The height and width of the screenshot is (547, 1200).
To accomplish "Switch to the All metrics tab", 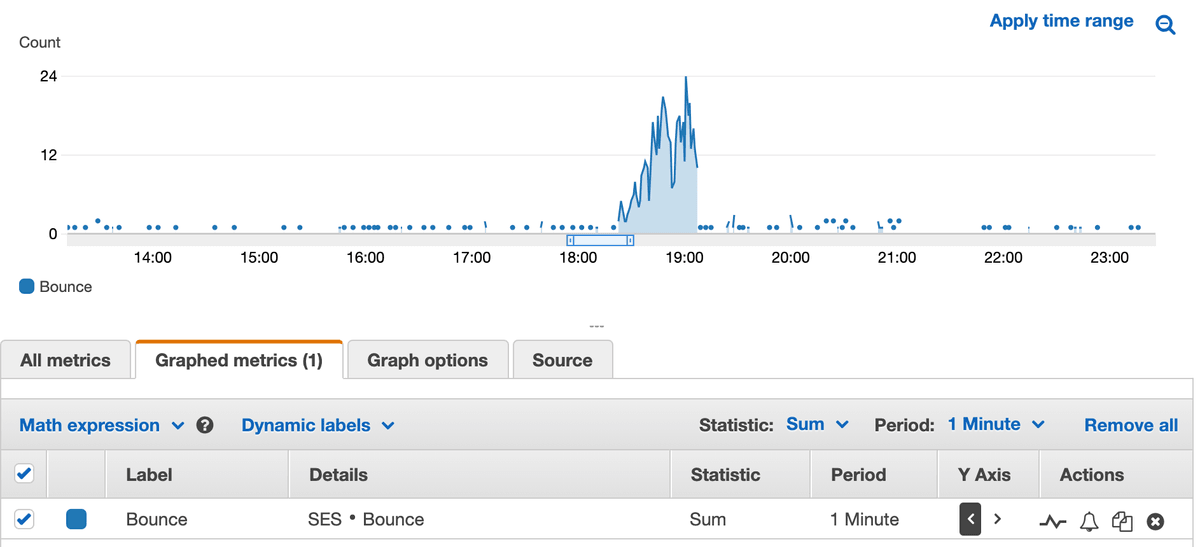I will click(x=65, y=360).
